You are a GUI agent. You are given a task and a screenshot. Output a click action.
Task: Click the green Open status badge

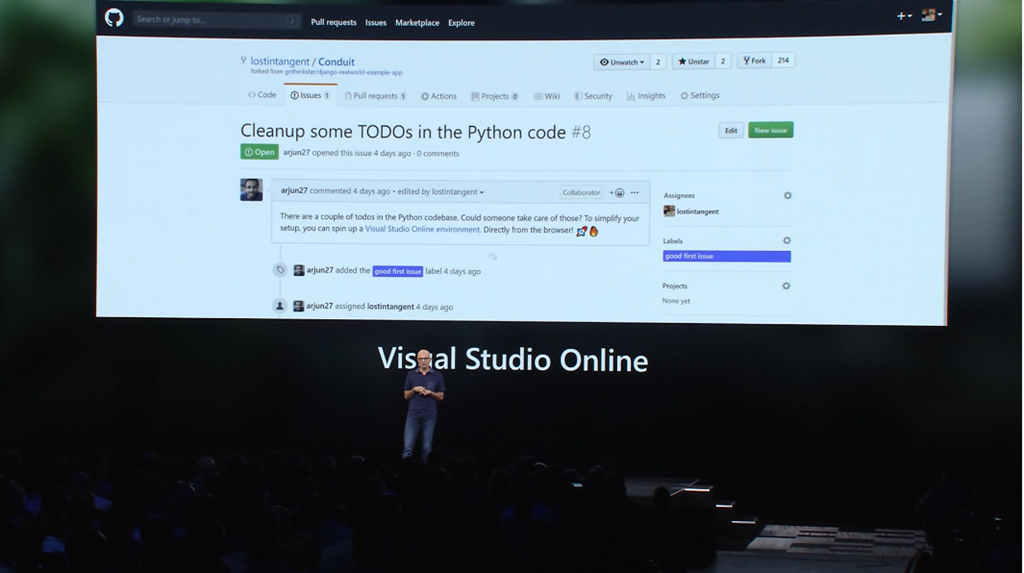[x=259, y=152]
